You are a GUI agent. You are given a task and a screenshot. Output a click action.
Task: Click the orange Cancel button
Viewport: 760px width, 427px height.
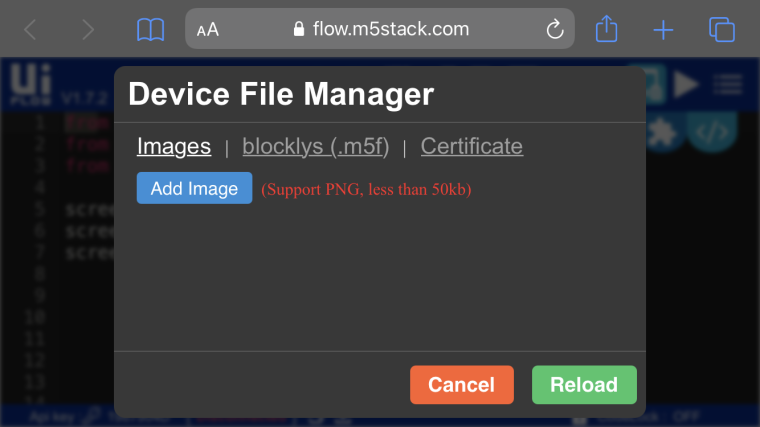[x=461, y=385]
